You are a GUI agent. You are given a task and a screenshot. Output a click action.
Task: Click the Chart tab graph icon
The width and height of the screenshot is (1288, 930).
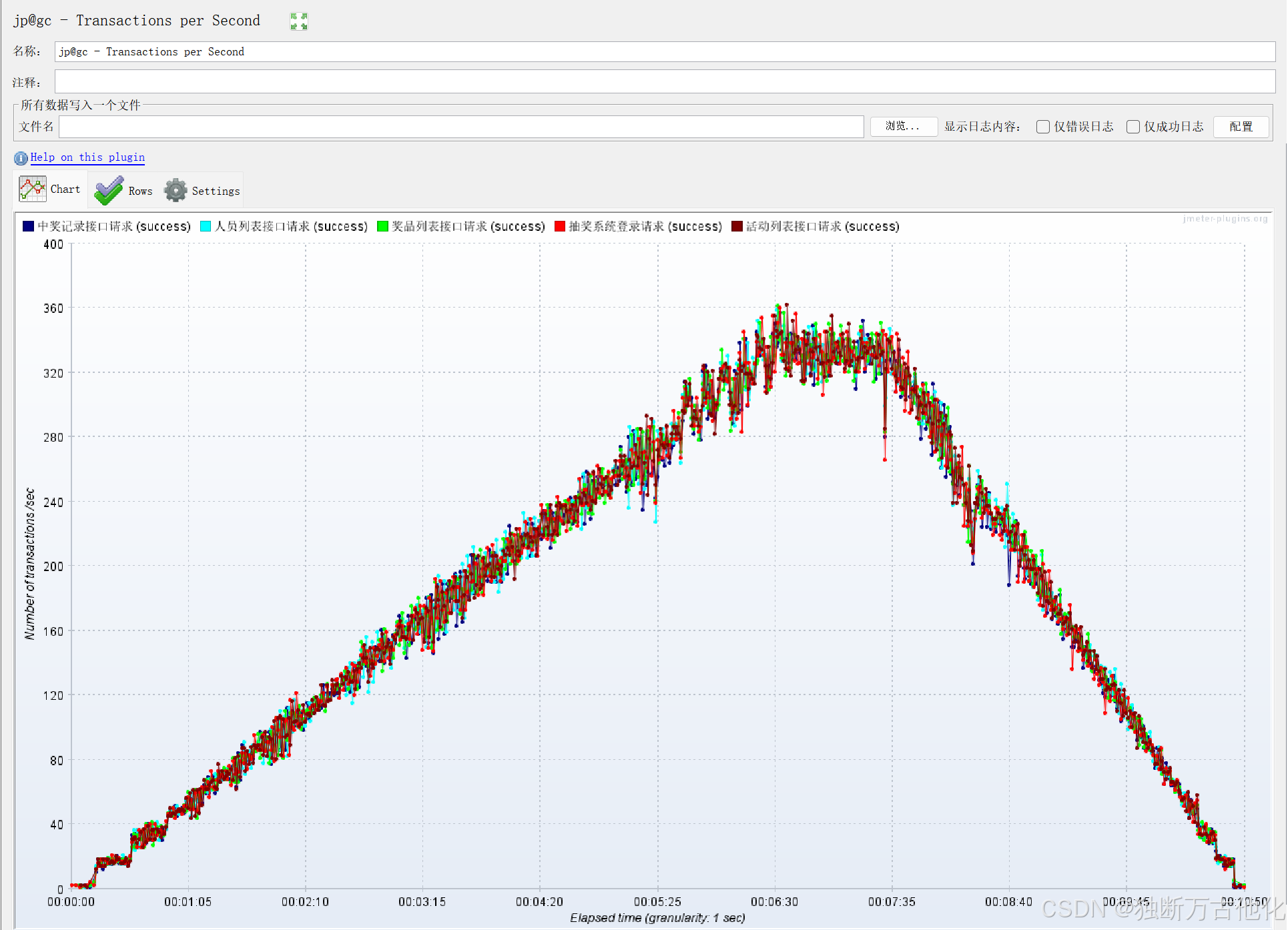[33, 189]
